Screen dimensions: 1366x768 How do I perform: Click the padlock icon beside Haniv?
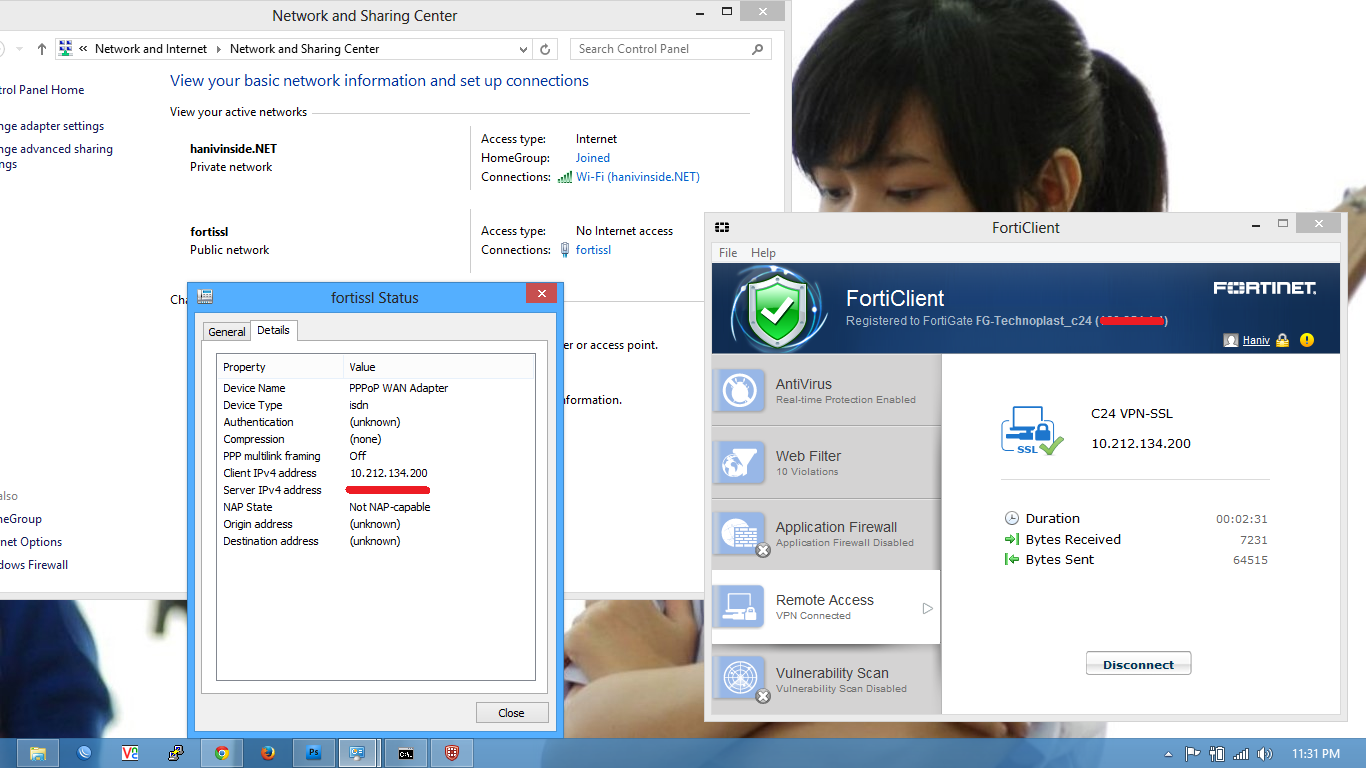pyautogui.click(x=1283, y=340)
